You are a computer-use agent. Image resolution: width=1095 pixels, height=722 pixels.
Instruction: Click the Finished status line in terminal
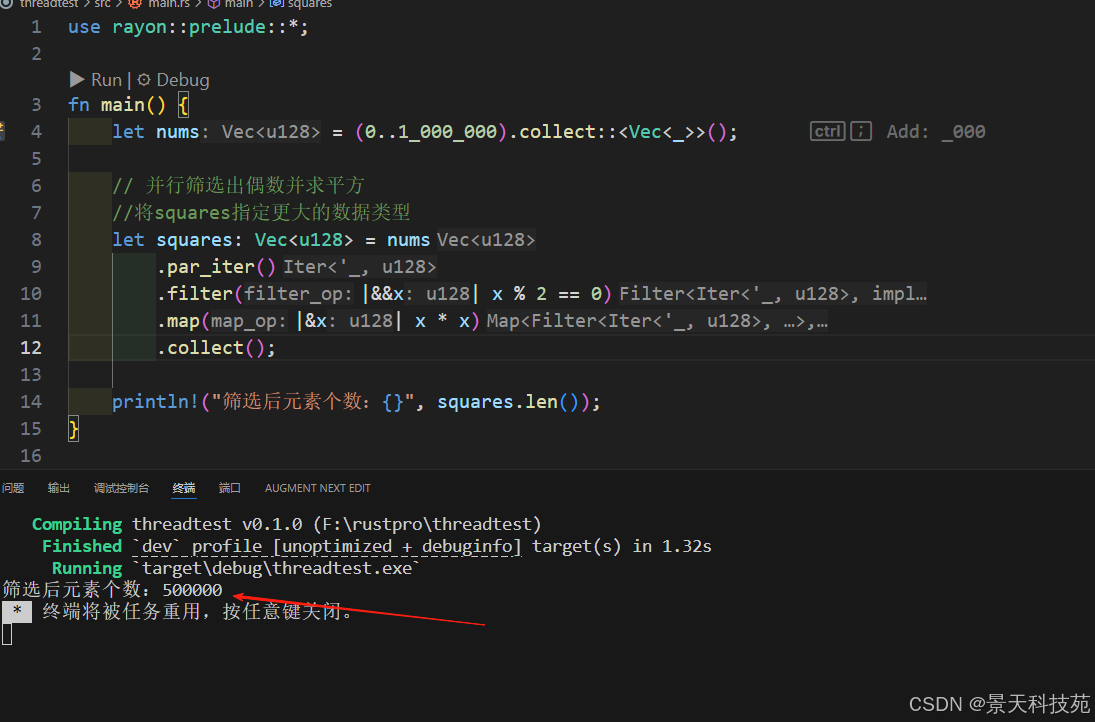pos(376,546)
